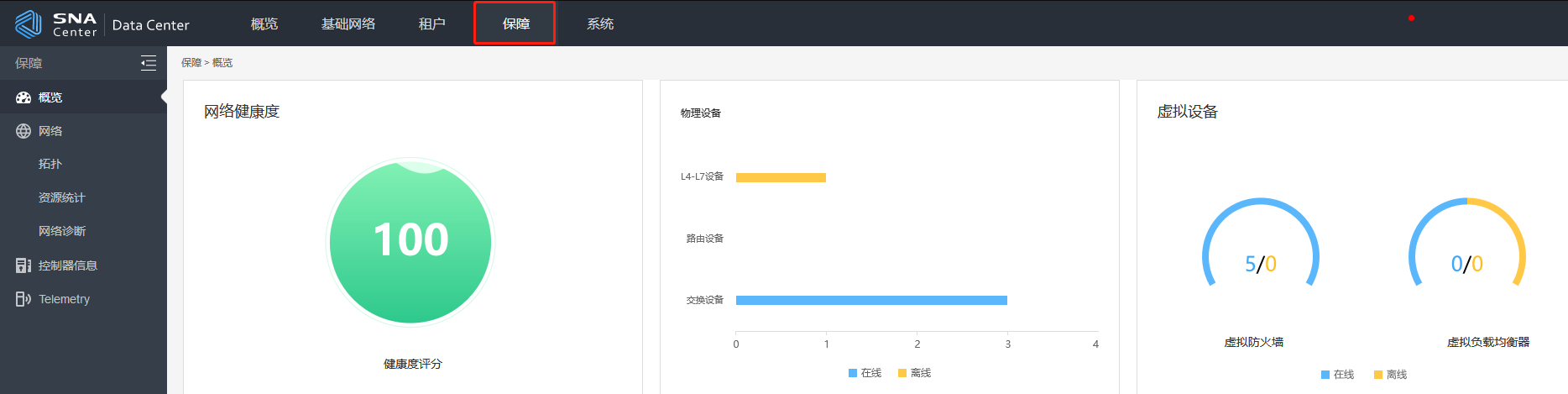The width and height of the screenshot is (1568, 394).
Task: Go to 网络诊断 sidebar item
Action: [x=62, y=231]
